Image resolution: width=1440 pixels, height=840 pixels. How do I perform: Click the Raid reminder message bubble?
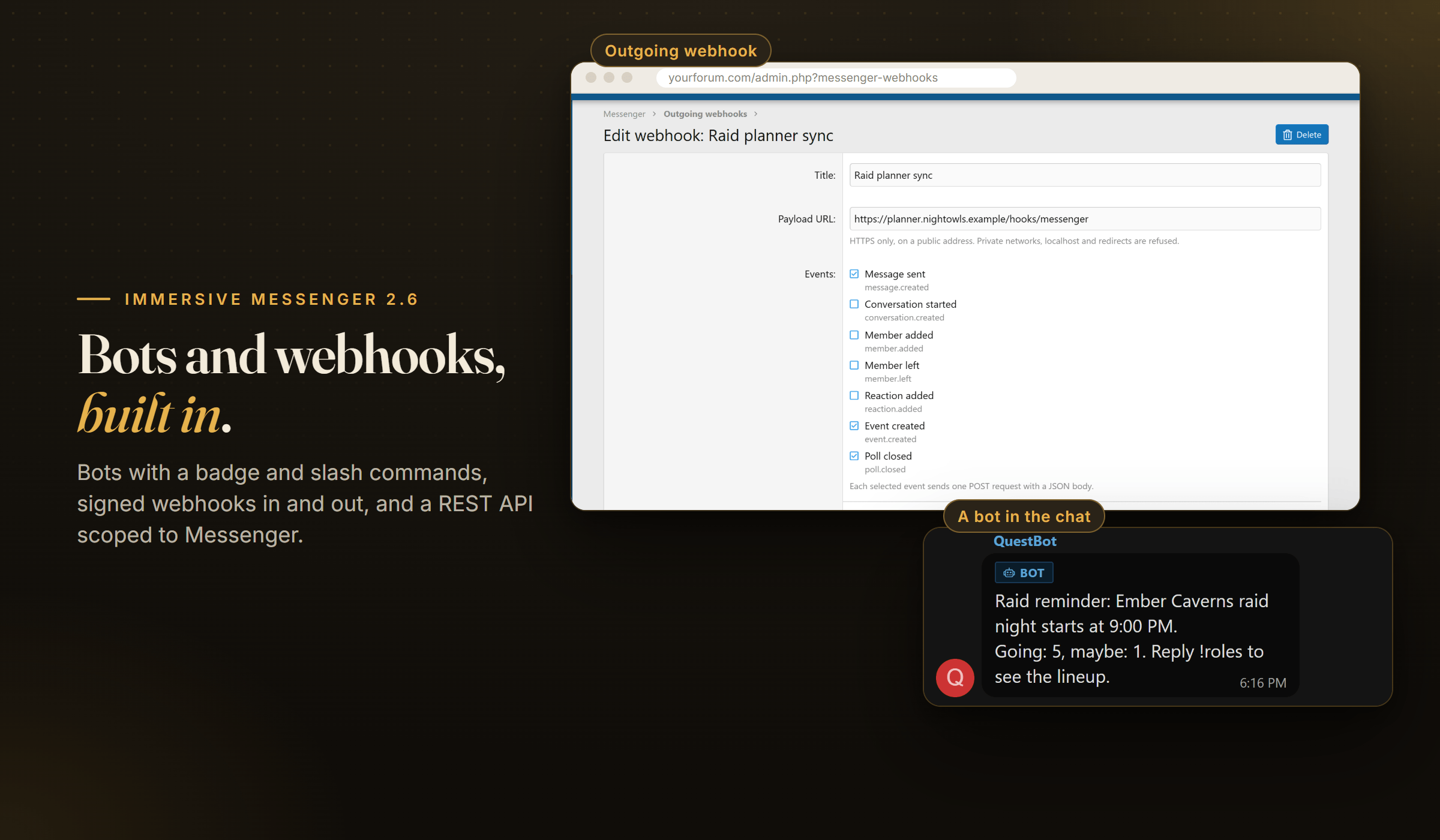(1140, 625)
